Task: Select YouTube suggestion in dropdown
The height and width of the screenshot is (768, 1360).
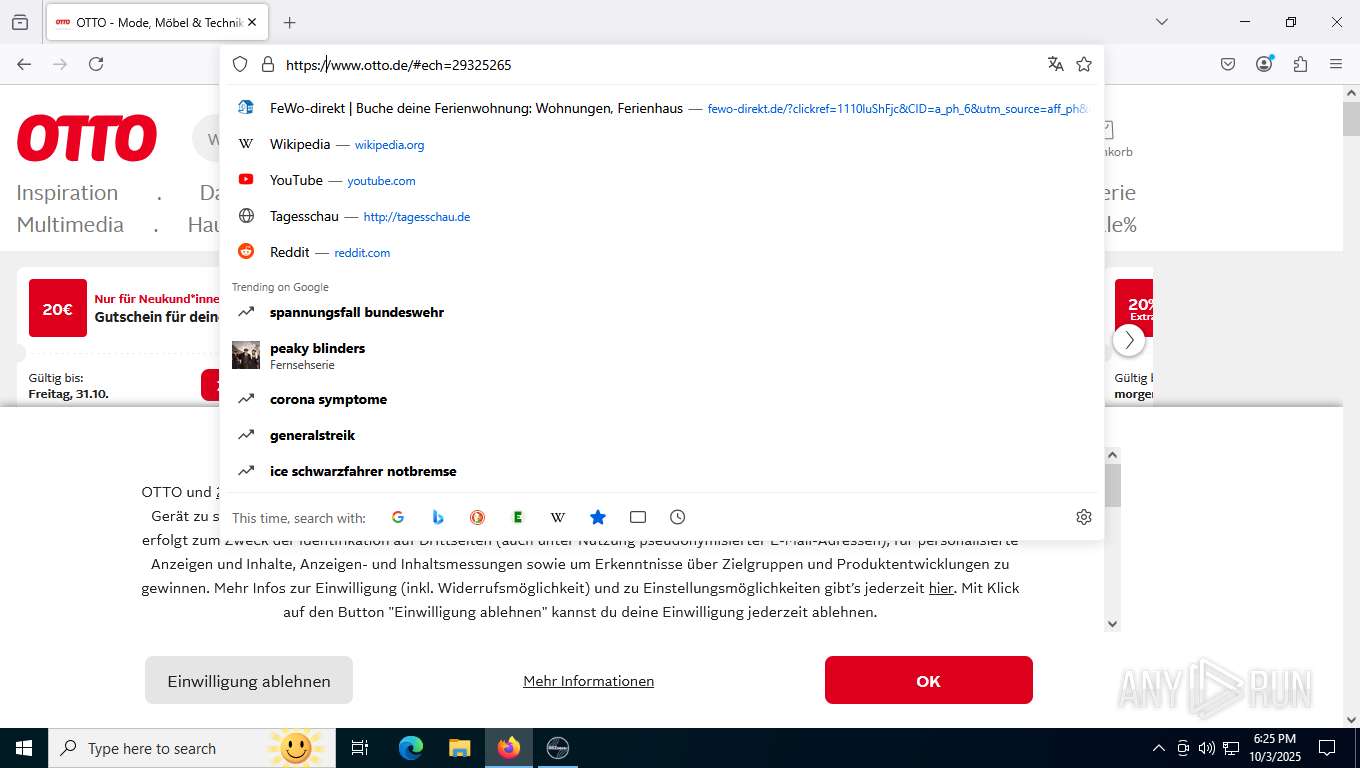Action: click(x=662, y=180)
